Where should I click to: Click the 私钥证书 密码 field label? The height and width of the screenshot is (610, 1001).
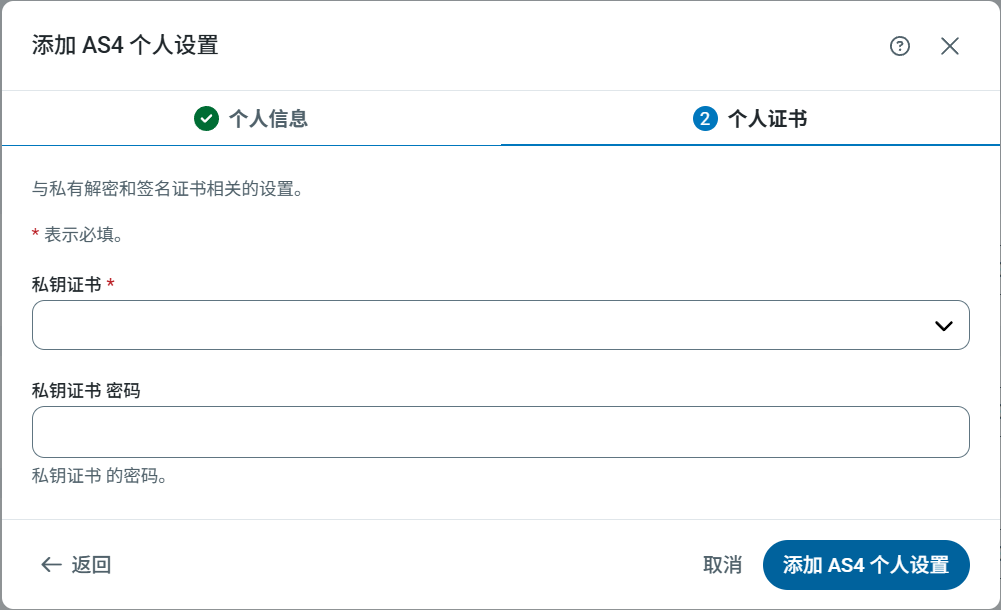click(x=86, y=391)
